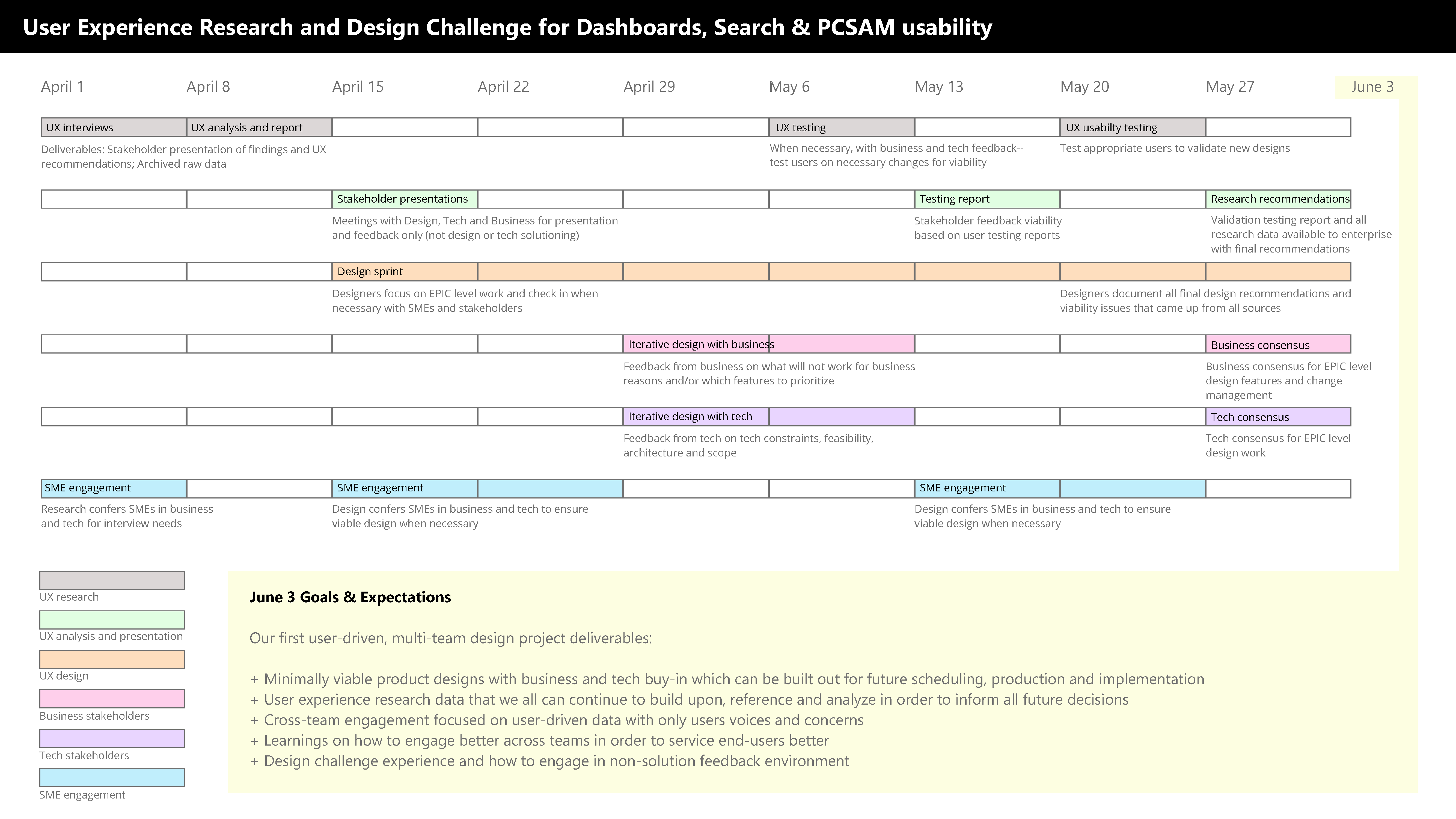The image size is (1456, 819).
Task: Select the Stakeholder presentations block
Action: pos(405,199)
